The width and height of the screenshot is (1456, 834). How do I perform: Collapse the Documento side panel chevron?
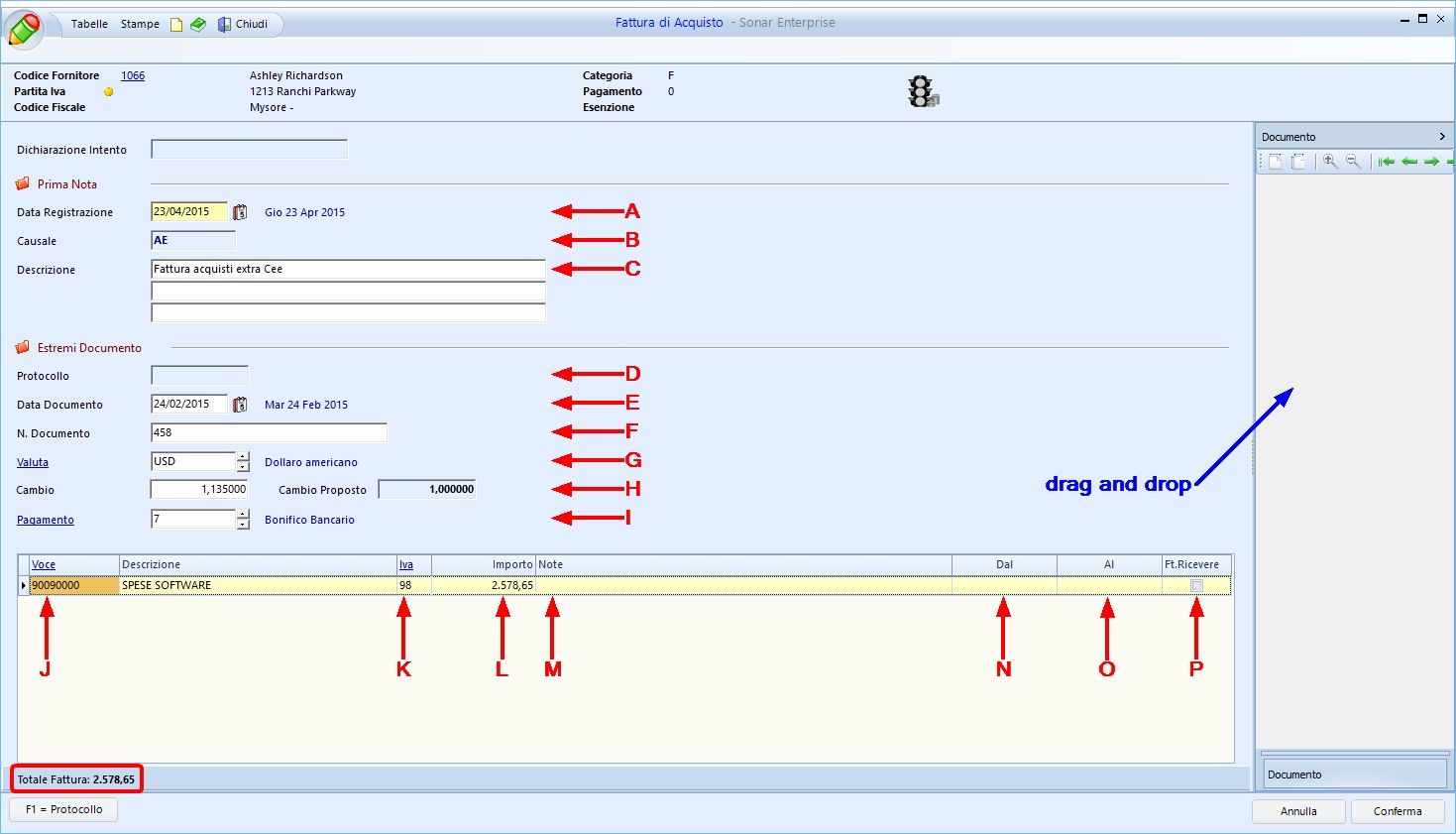coord(1442,137)
